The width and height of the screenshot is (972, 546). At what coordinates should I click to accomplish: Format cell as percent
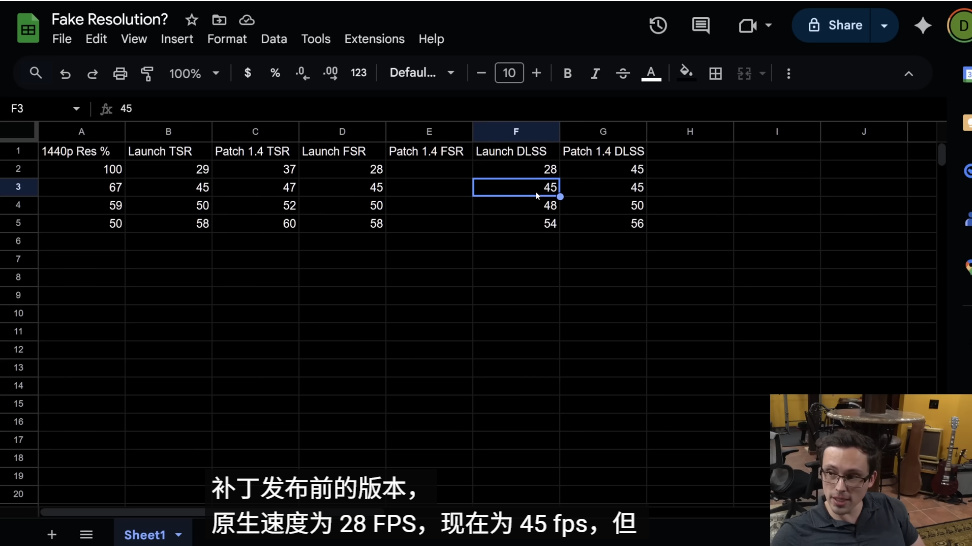(x=275, y=73)
